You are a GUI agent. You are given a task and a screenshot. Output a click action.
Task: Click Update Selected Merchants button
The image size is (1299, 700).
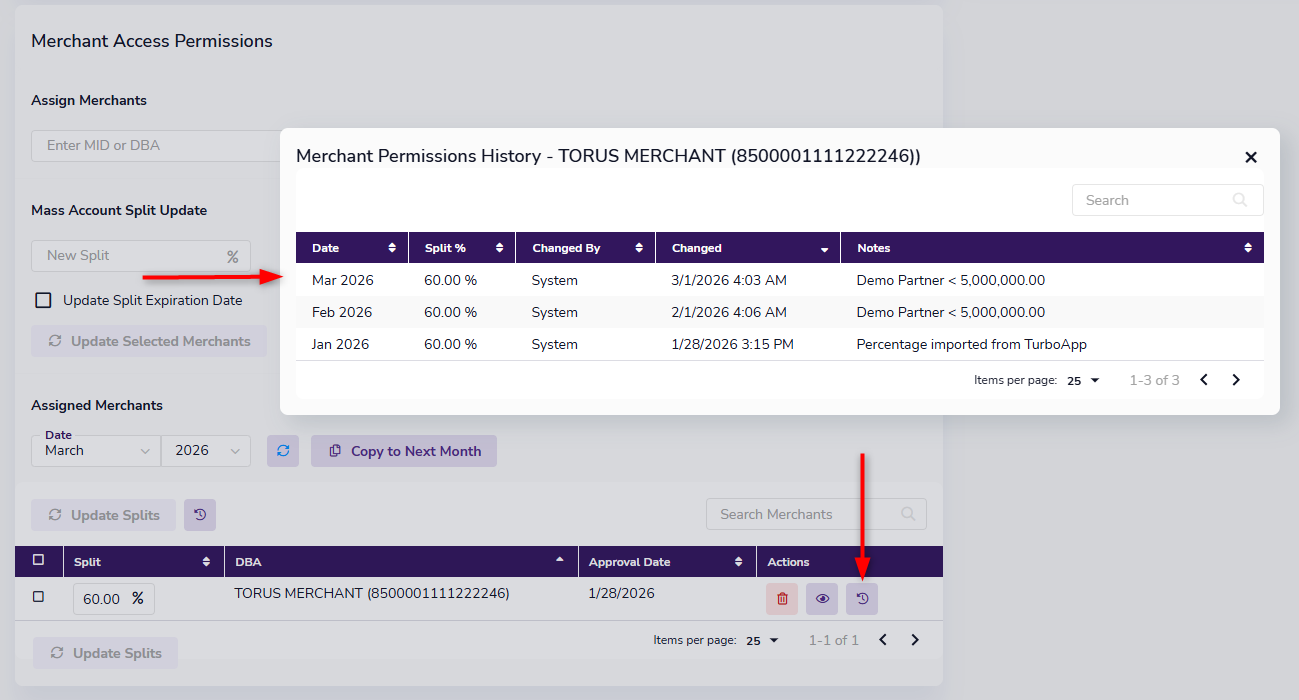point(149,341)
